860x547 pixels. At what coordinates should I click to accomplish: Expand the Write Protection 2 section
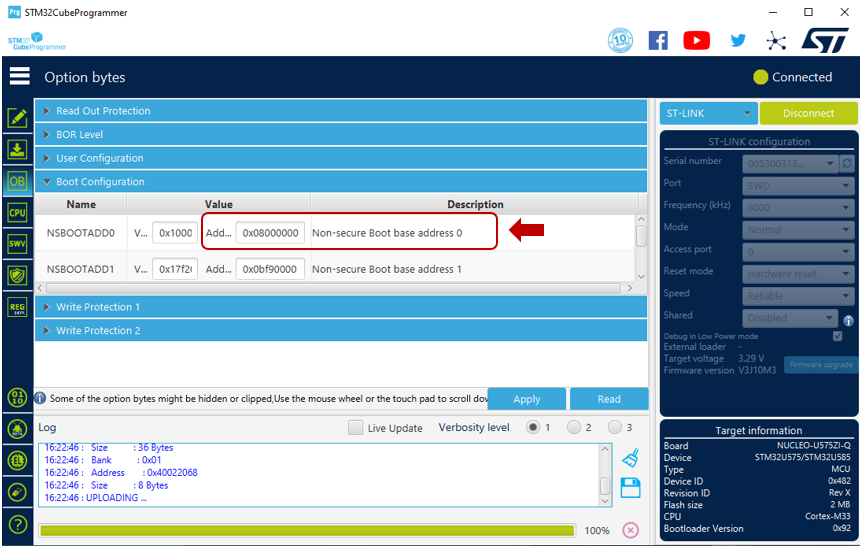point(341,330)
